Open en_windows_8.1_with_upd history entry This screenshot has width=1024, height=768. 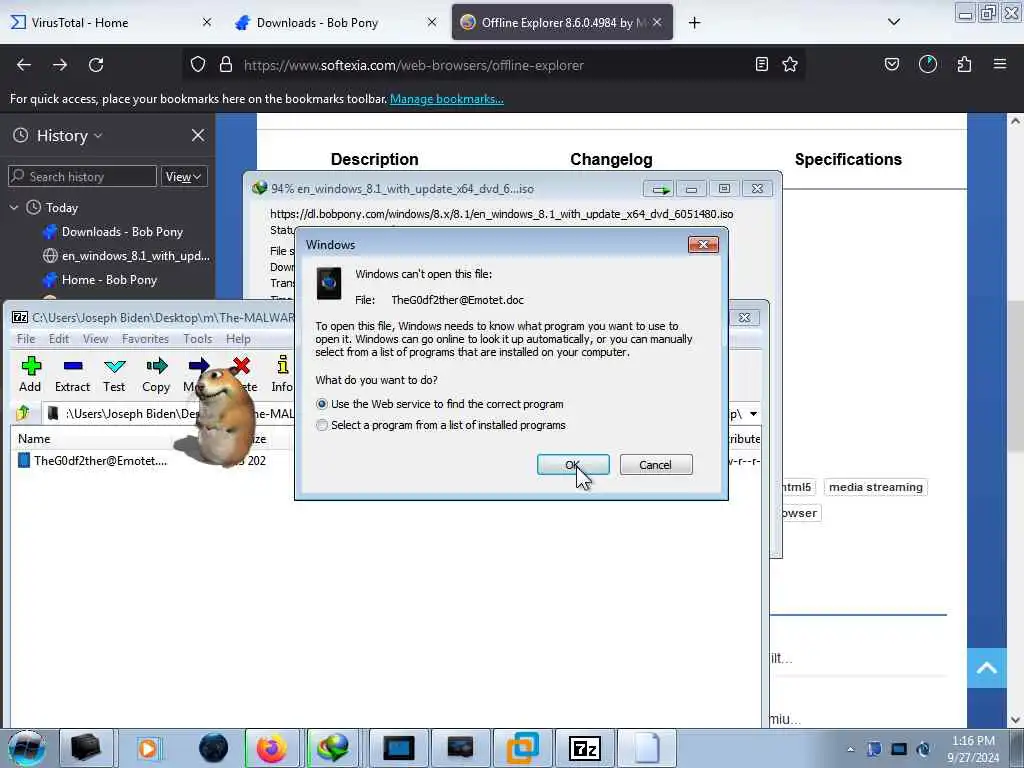pyautogui.click(x=127, y=256)
